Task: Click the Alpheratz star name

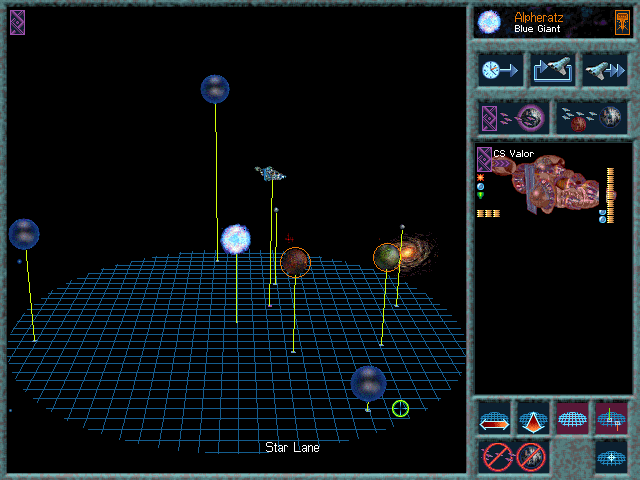Action: (x=538, y=17)
